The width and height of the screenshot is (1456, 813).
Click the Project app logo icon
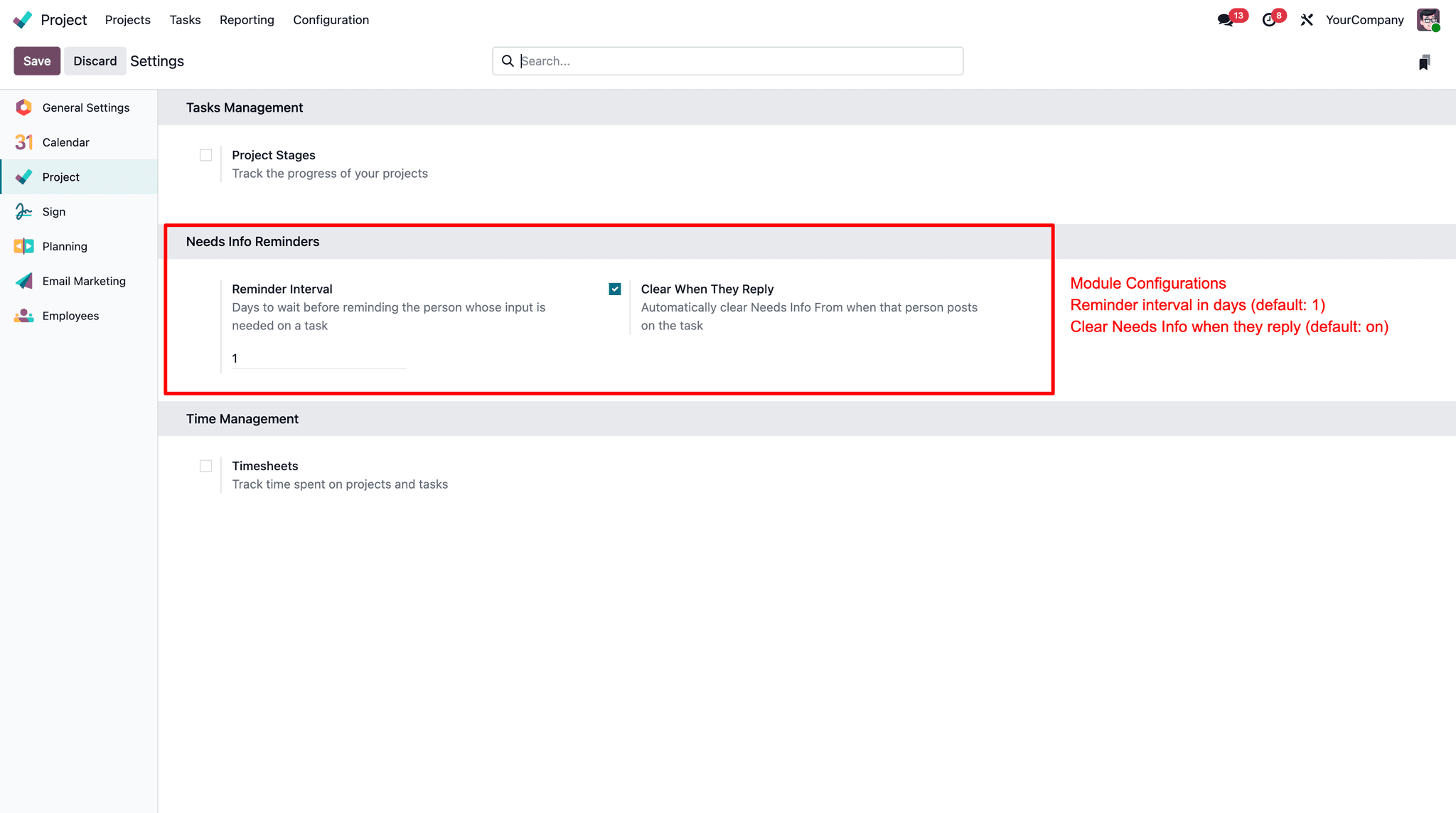point(23,20)
